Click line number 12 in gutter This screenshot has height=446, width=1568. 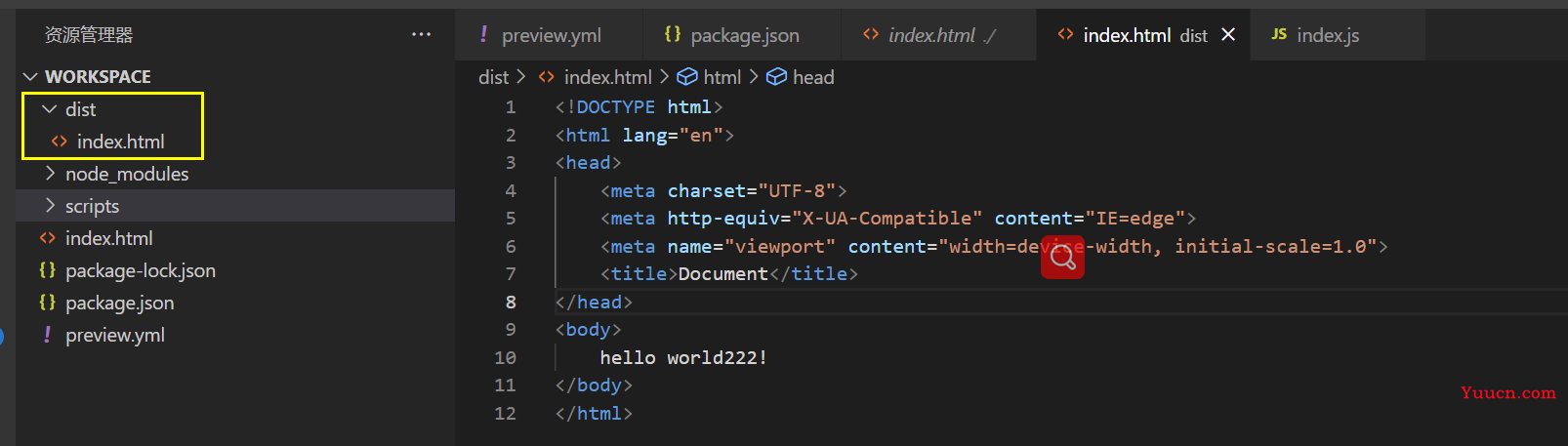pos(505,413)
